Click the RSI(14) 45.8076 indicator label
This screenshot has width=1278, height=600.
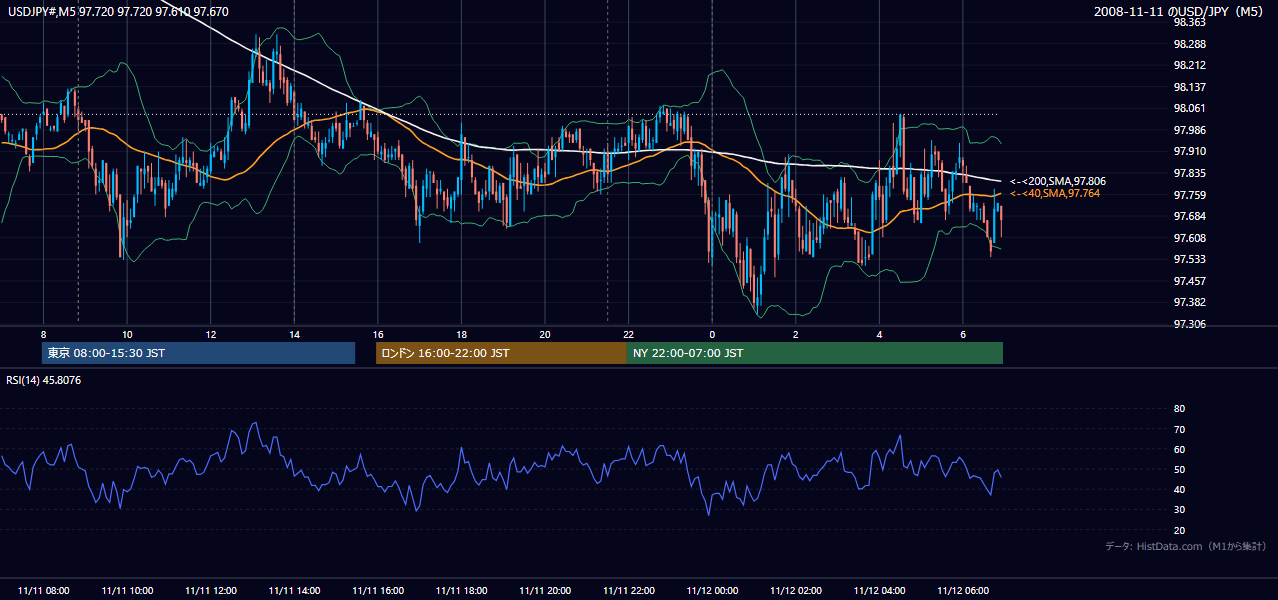44,380
